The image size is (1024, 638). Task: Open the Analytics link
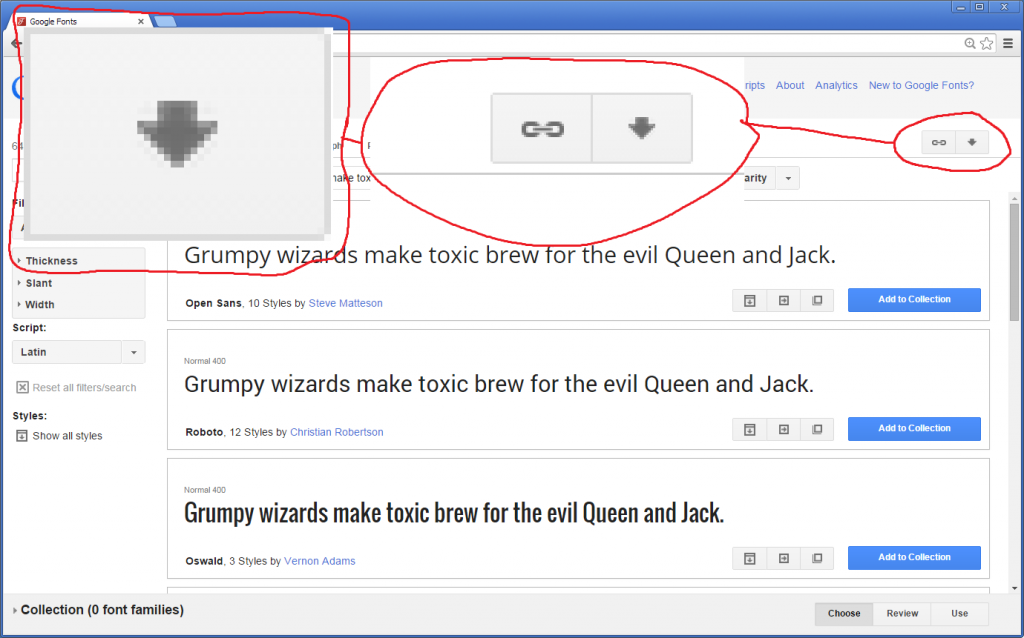pyautogui.click(x=836, y=86)
